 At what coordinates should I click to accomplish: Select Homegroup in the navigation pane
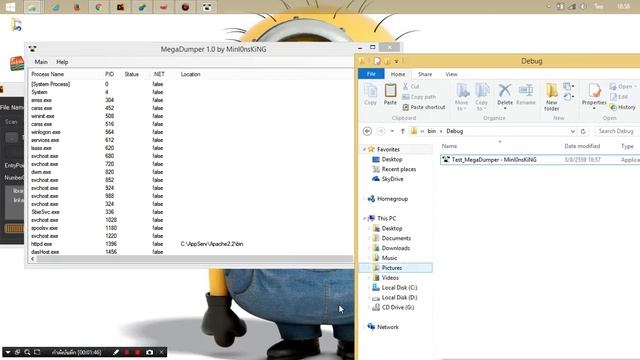coord(392,199)
